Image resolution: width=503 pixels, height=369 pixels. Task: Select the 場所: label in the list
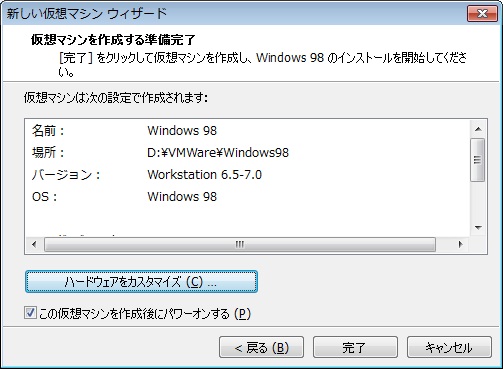click(48, 153)
